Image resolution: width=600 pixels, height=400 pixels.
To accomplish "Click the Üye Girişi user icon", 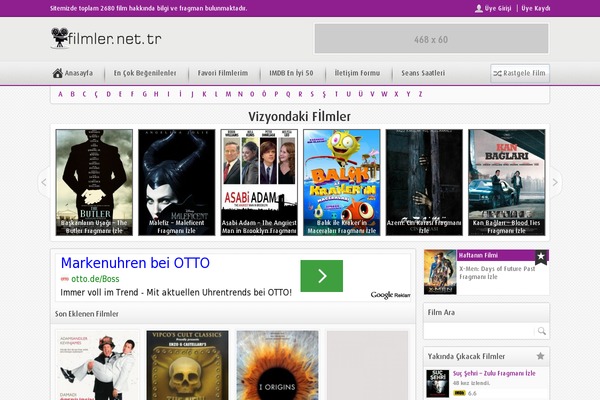I will pos(478,8).
